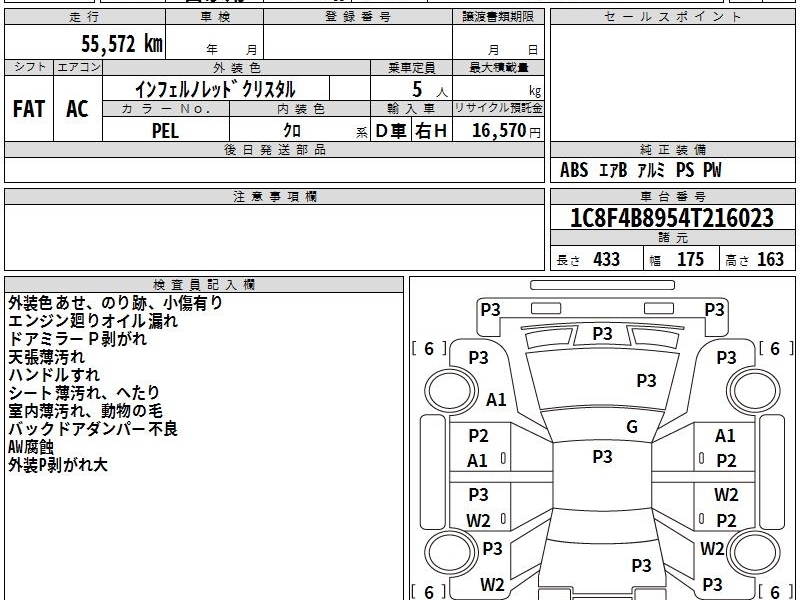Click the P3 mark on the hood
The height and width of the screenshot is (600, 800).
(x=646, y=381)
